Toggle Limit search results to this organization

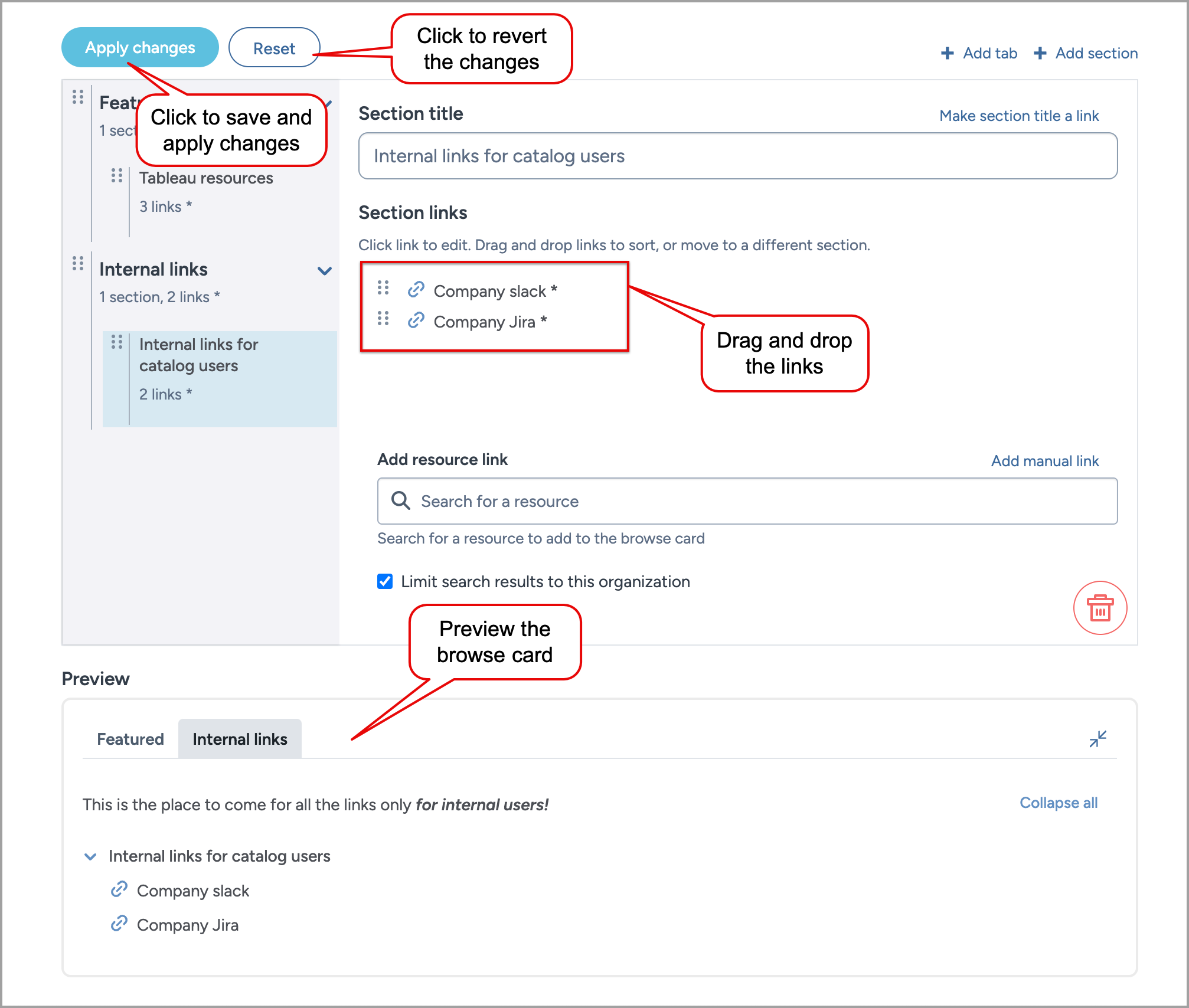click(383, 582)
